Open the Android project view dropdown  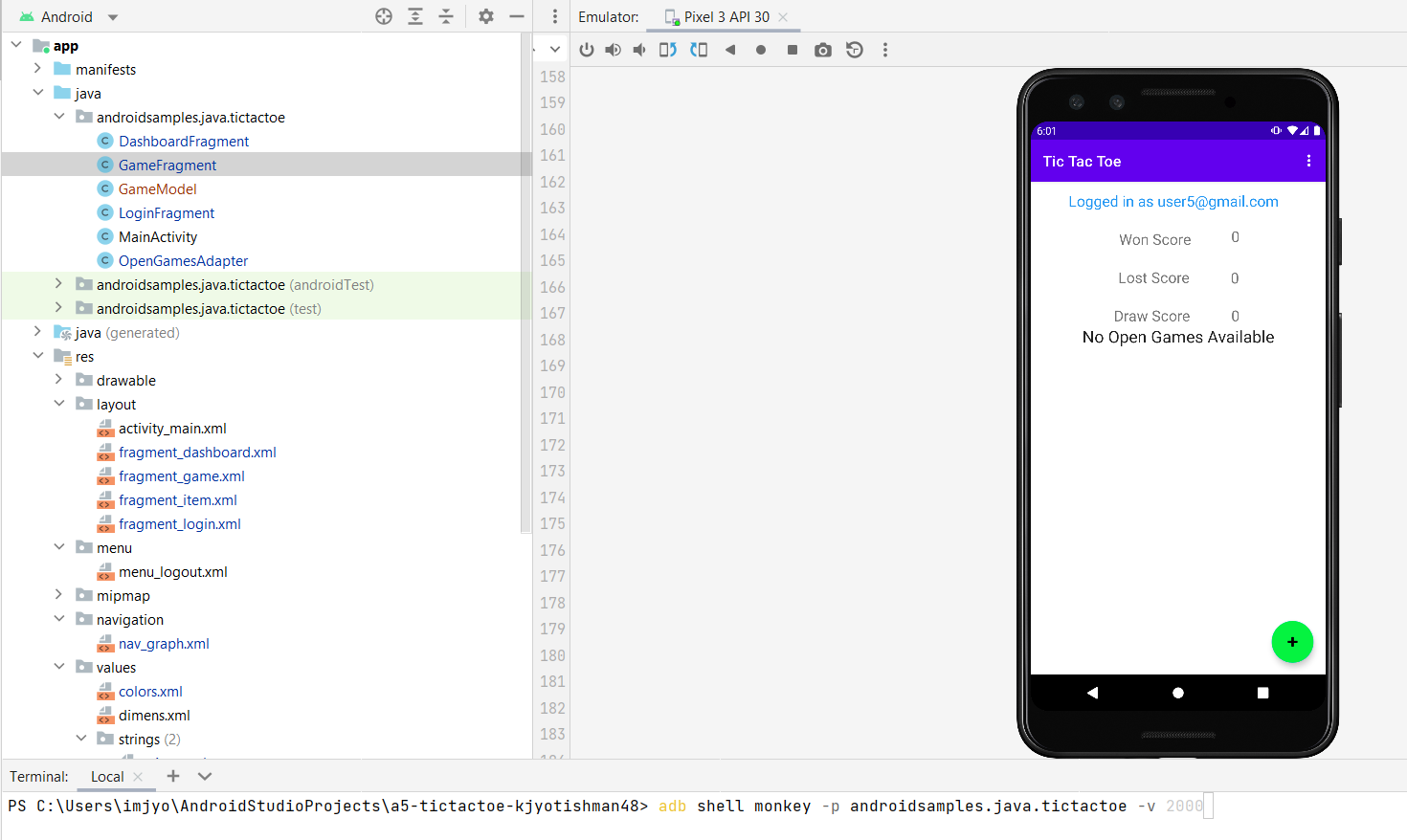click(69, 16)
